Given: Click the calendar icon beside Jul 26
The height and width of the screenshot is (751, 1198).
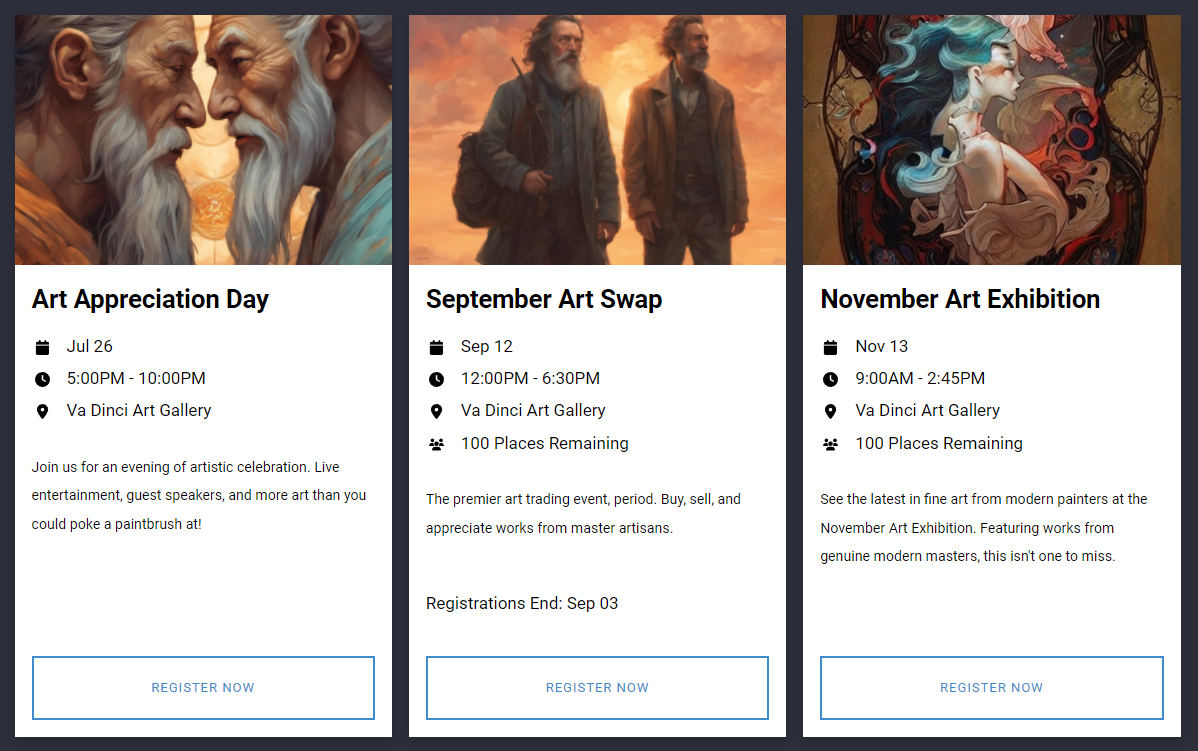Looking at the screenshot, I should tap(43, 348).
